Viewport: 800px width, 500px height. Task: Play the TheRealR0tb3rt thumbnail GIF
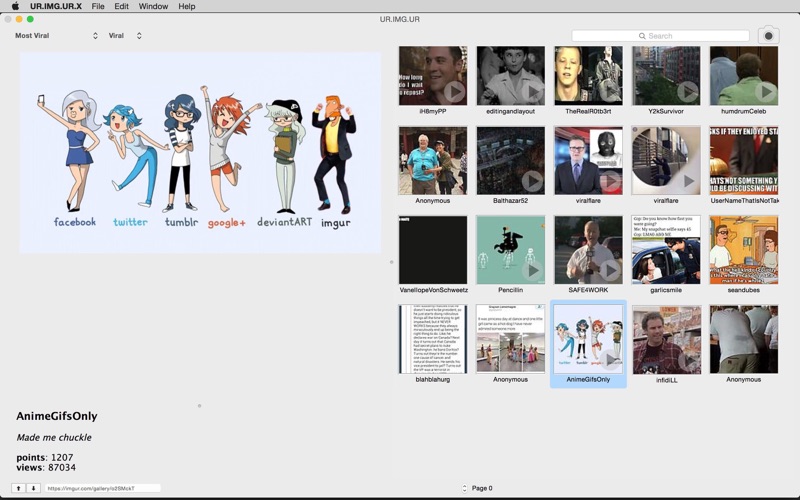pos(610,92)
